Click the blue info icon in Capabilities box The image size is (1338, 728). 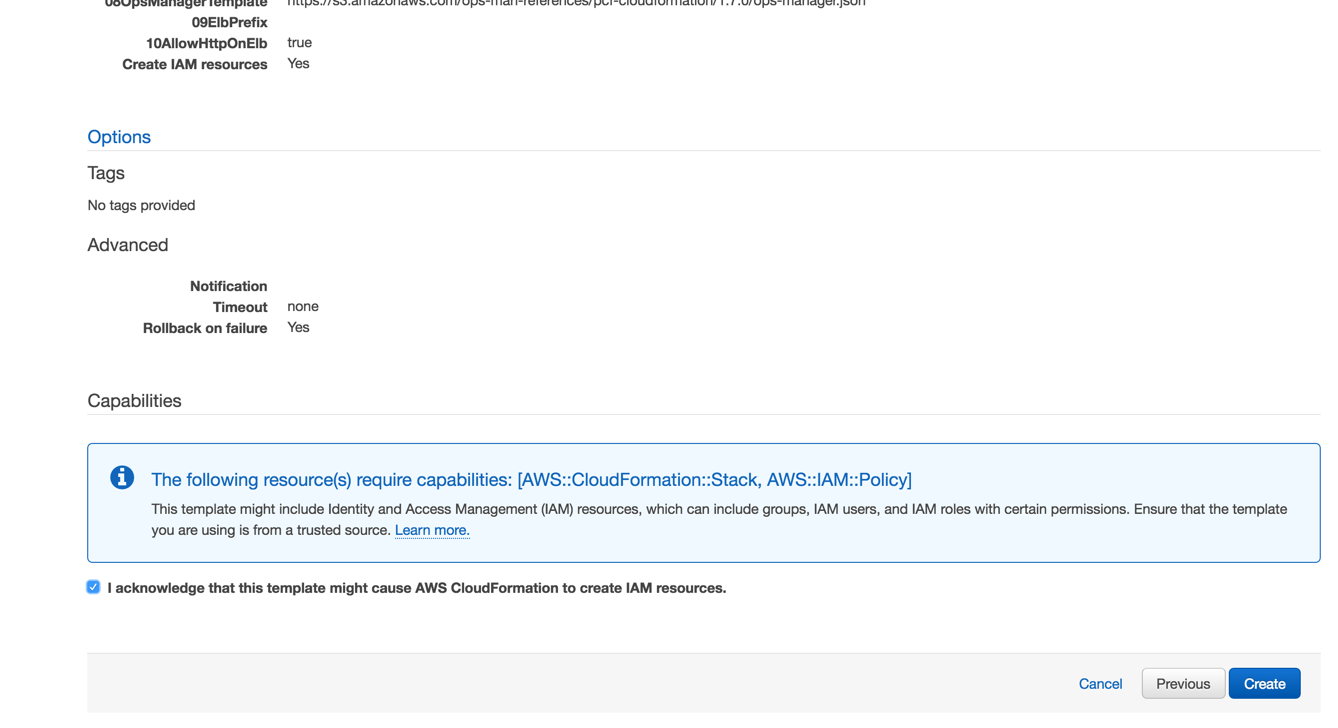tap(122, 478)
